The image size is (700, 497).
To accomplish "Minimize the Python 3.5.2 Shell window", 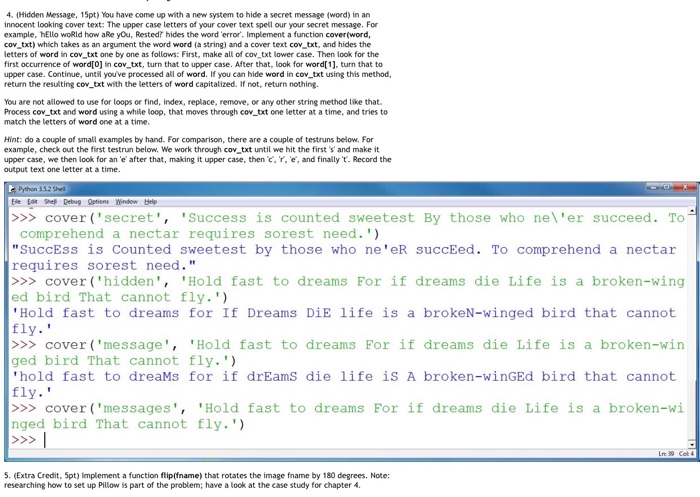I will [x=654, y=187].
